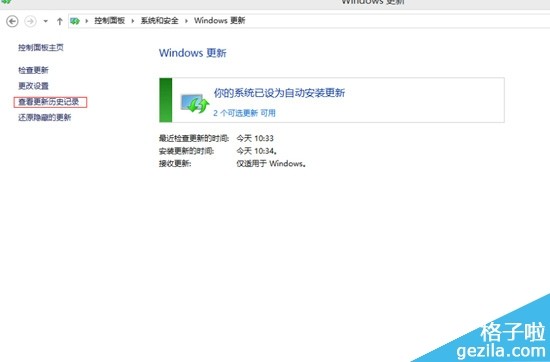Click the Windows 更新 page heading
Viewport: 550px width, 362px height.
pyautogui.click(x=193, y=53)
